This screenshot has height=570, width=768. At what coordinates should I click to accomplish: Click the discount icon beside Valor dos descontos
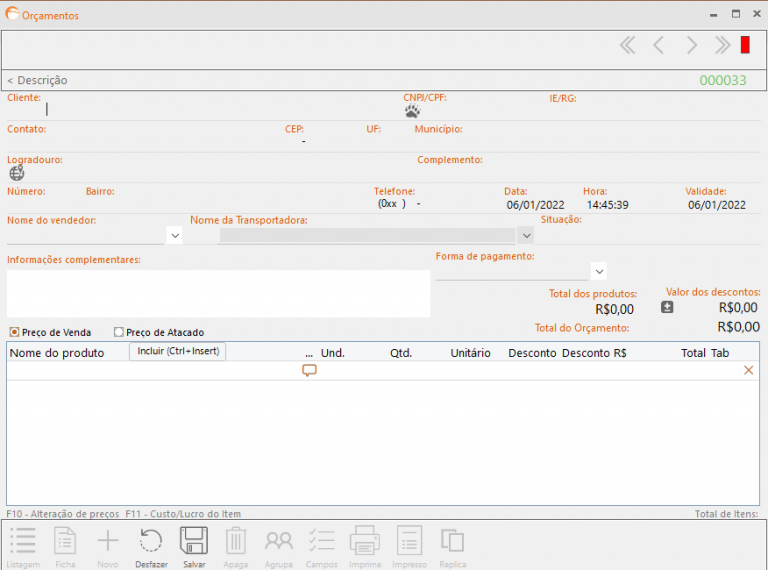(667, 308)
